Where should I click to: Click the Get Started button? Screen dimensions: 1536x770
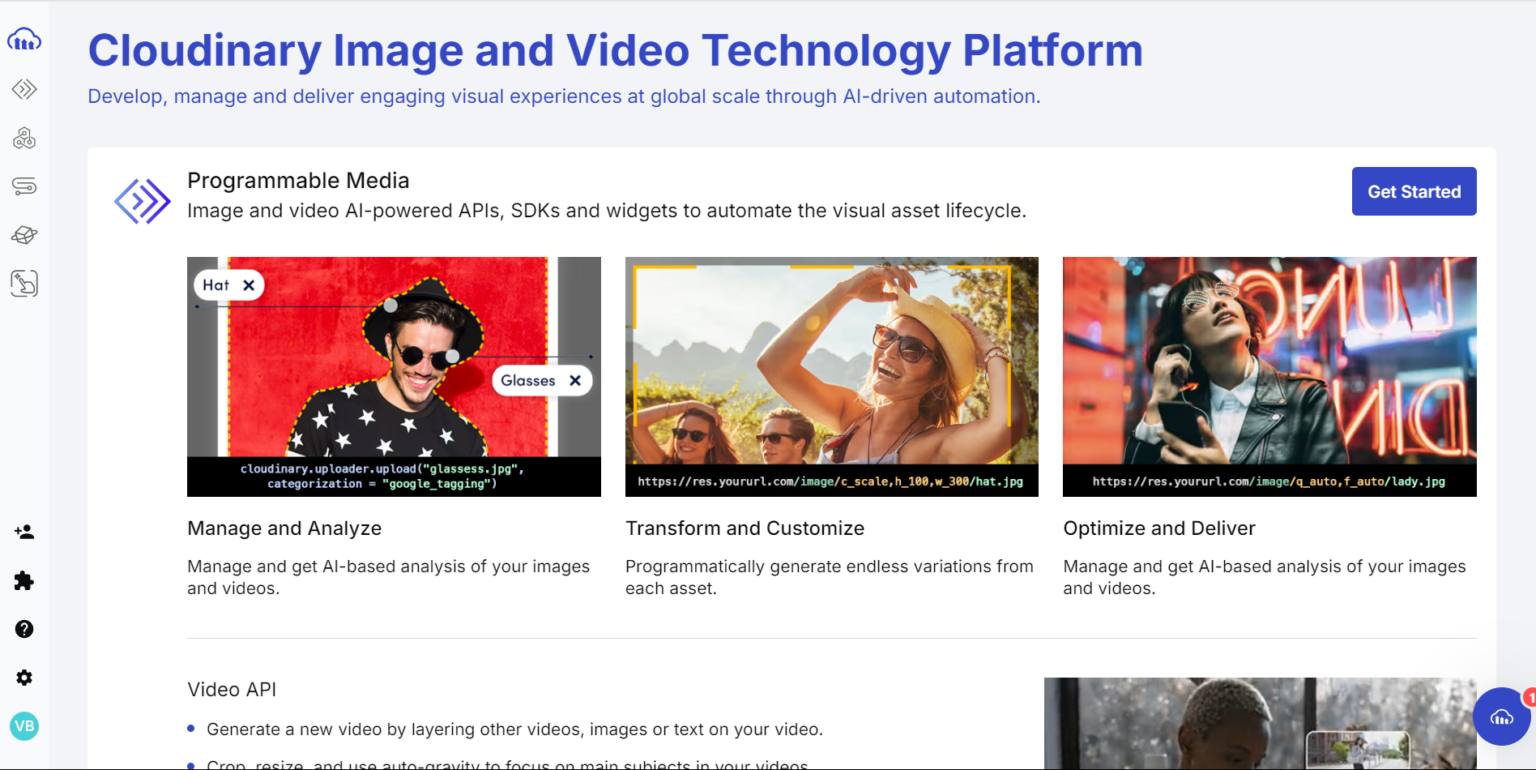[1414, 191]
